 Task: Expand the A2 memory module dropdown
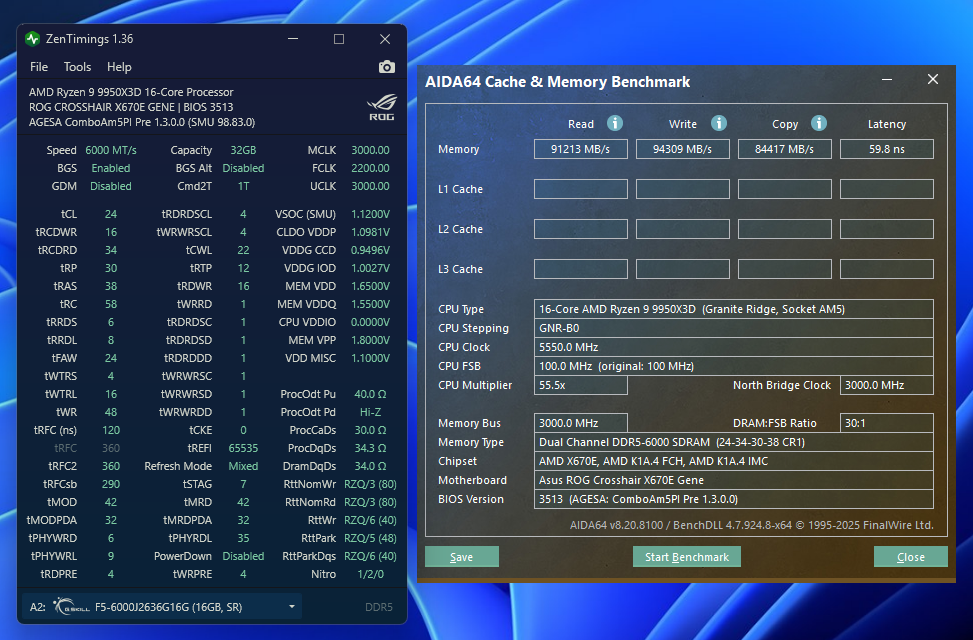point(292,607)
